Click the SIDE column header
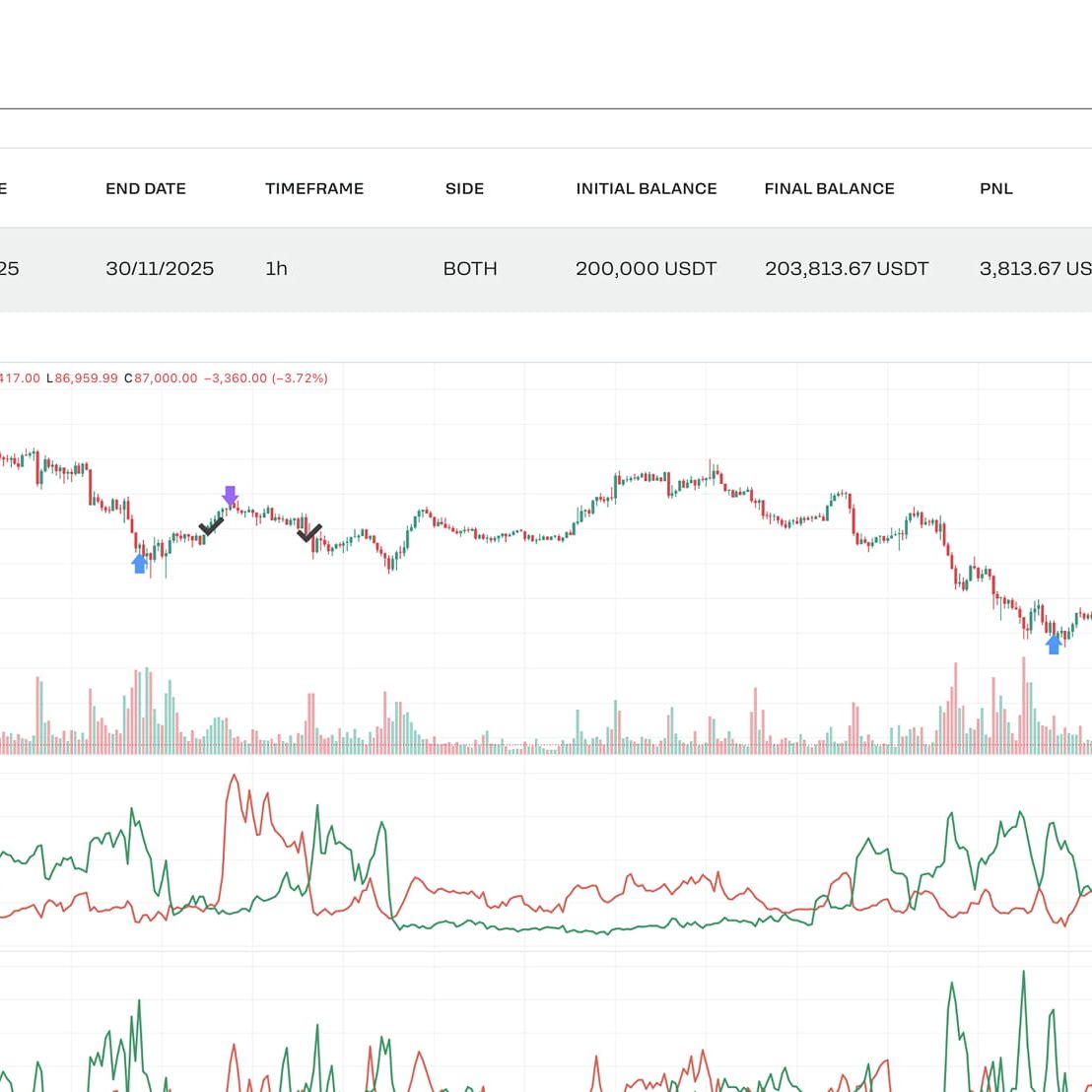1092x1092 pixels. [464, 188]
